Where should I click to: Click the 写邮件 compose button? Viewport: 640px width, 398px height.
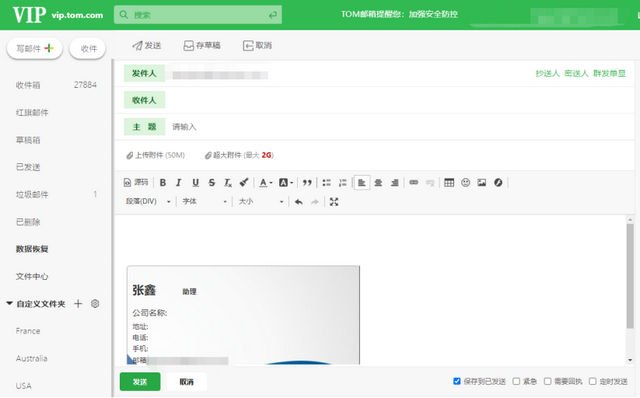point(35,49)
